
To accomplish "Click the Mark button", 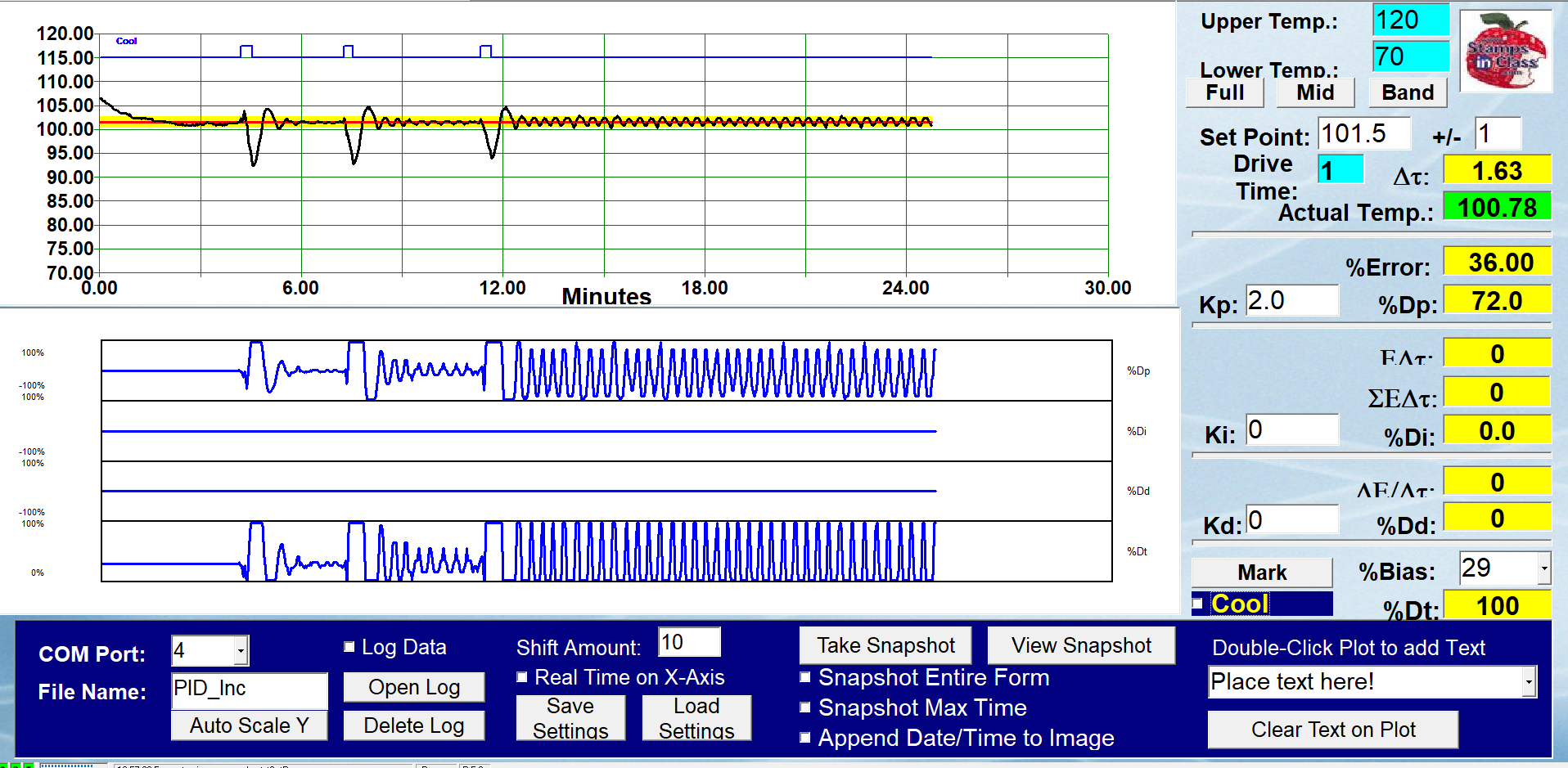I will pyautogui.click(x=1262, y=573).
